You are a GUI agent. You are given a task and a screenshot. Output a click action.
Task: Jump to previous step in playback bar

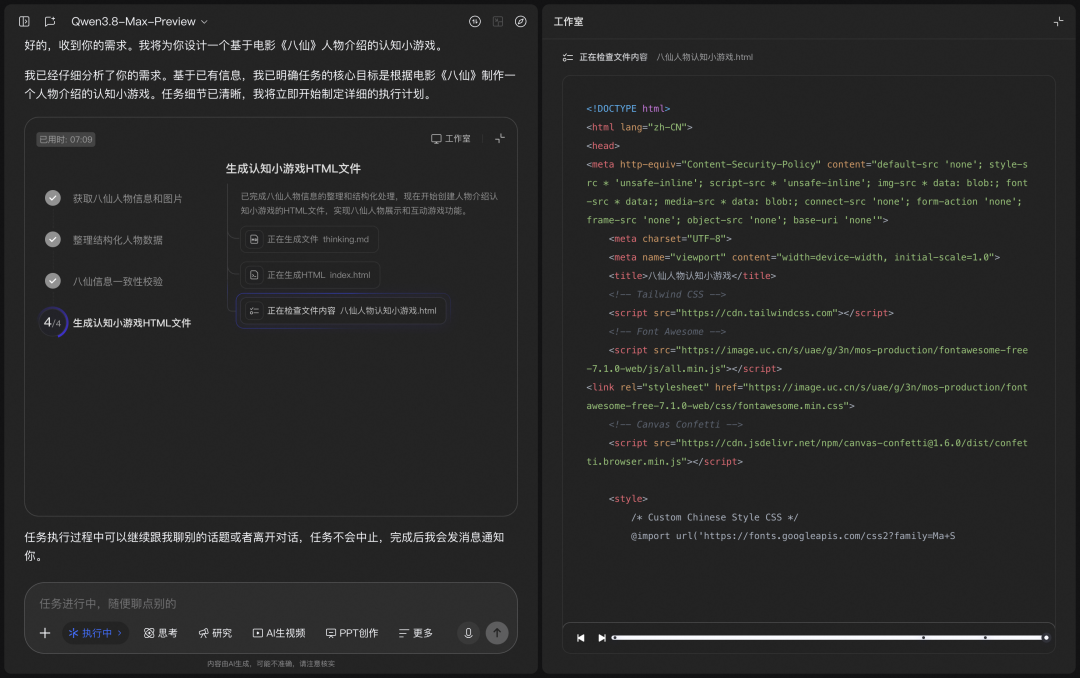pos(581,638)
